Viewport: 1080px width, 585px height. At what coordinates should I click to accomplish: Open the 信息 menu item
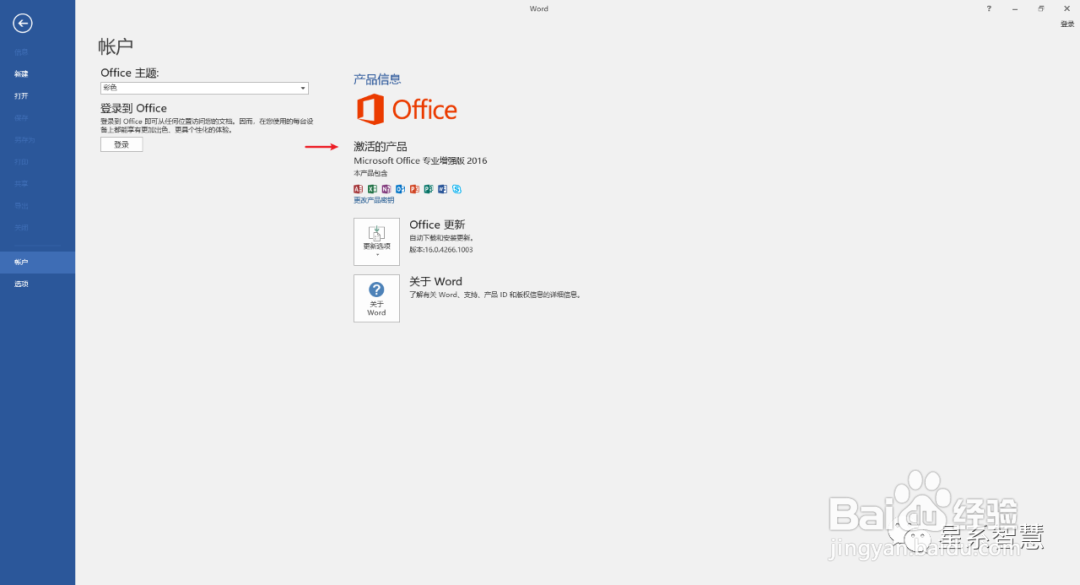(21, 52)
